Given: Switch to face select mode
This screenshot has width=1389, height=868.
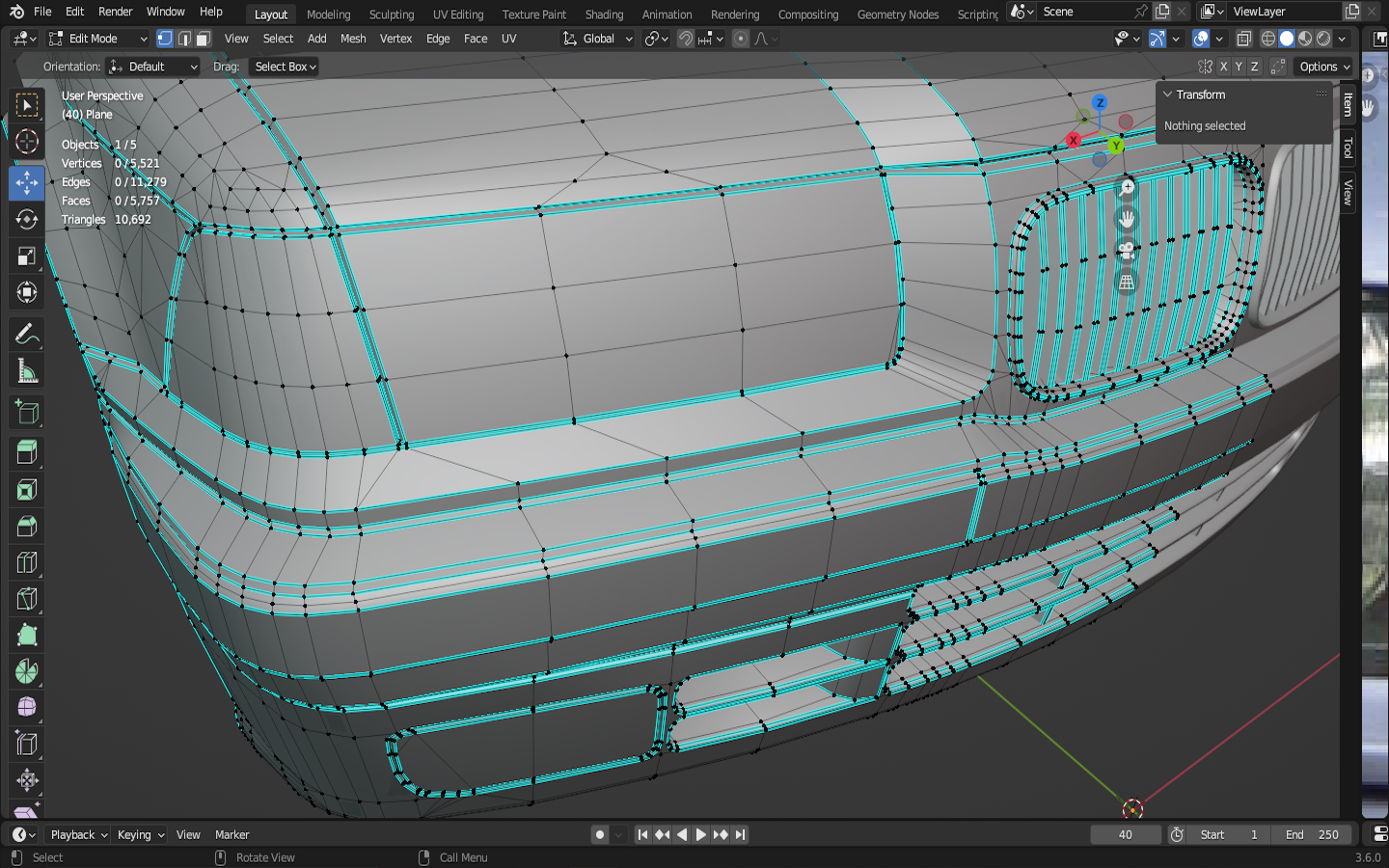Looking at the screenshot, I should click(x=203, y=39).
